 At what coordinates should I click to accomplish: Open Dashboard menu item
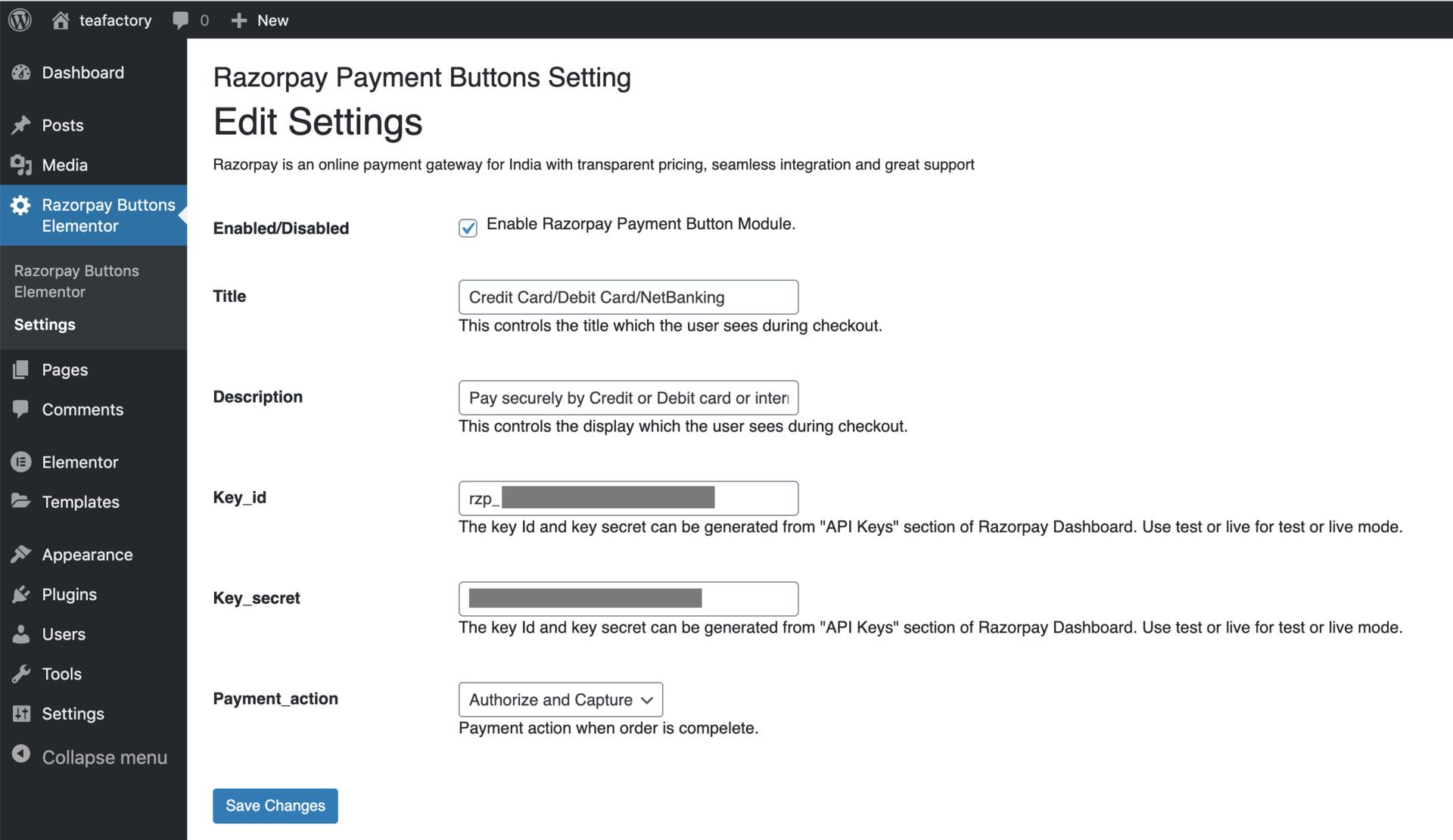click(x=94, y=73)
